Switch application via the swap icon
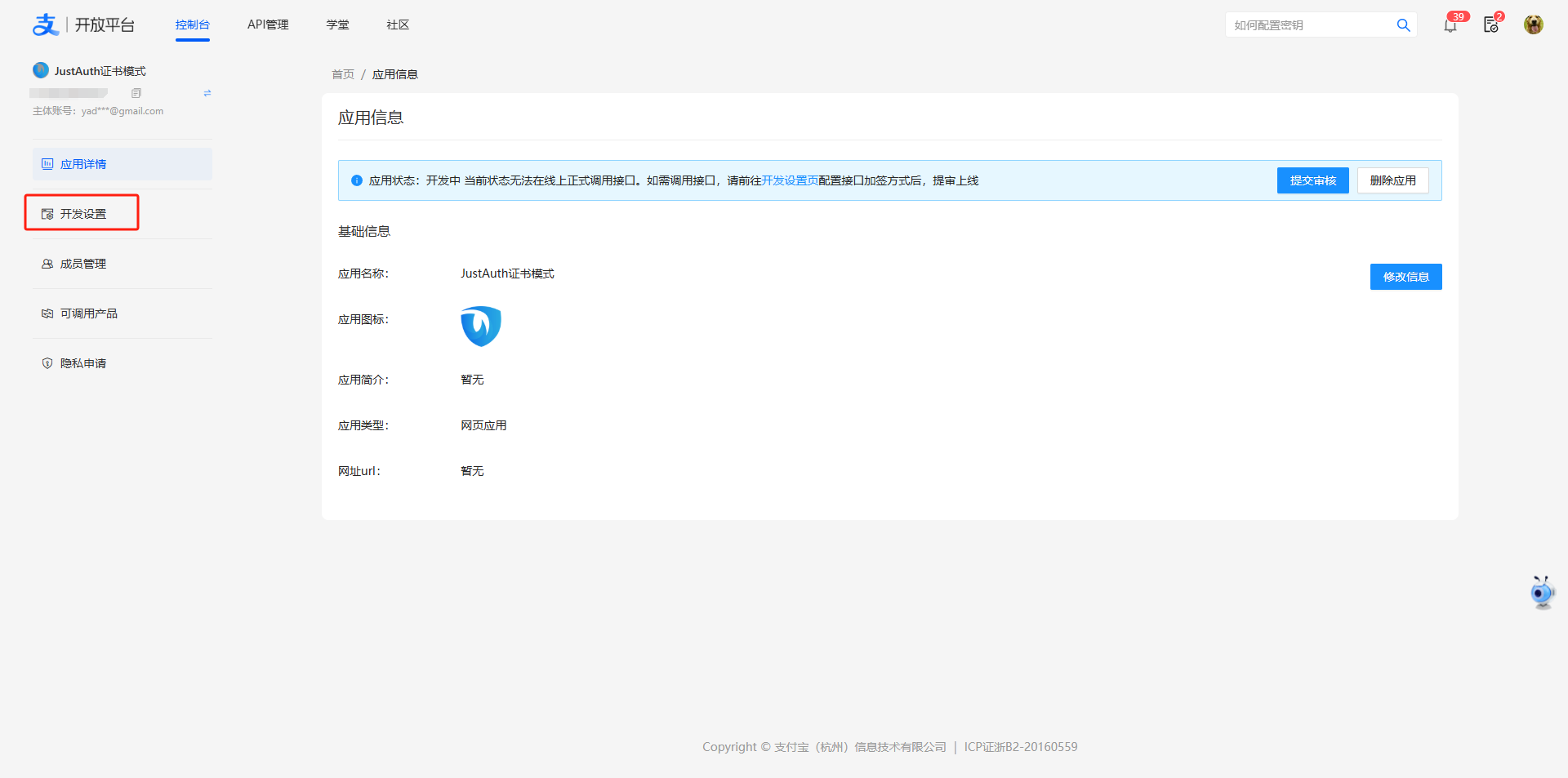This screenshot has height=778, width=1568. (x=207, y=93)
